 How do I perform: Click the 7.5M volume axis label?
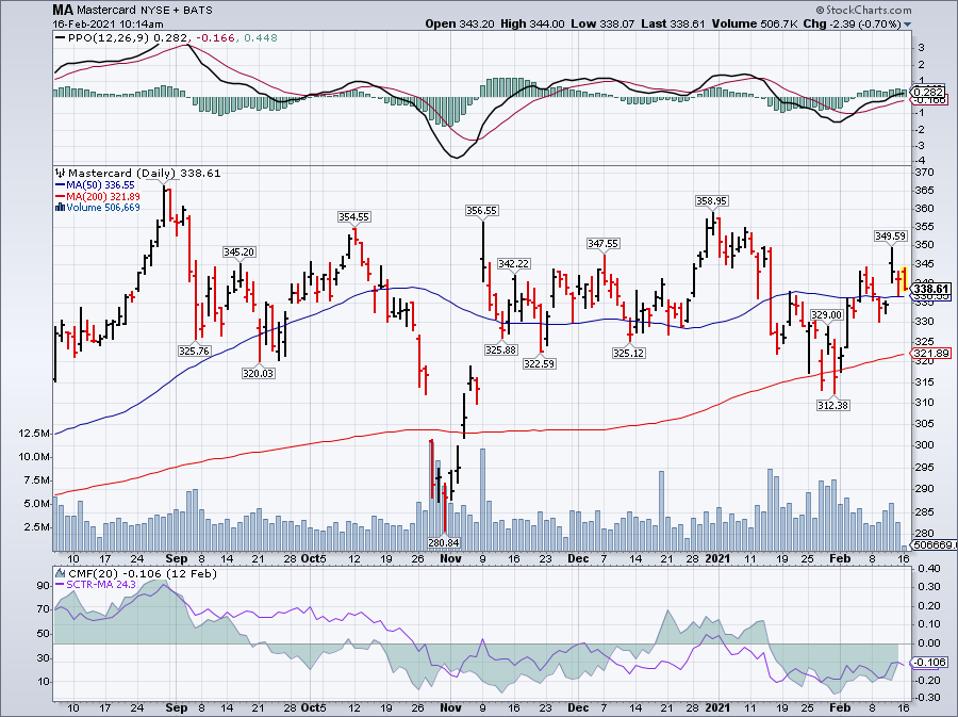click(38, 481)
